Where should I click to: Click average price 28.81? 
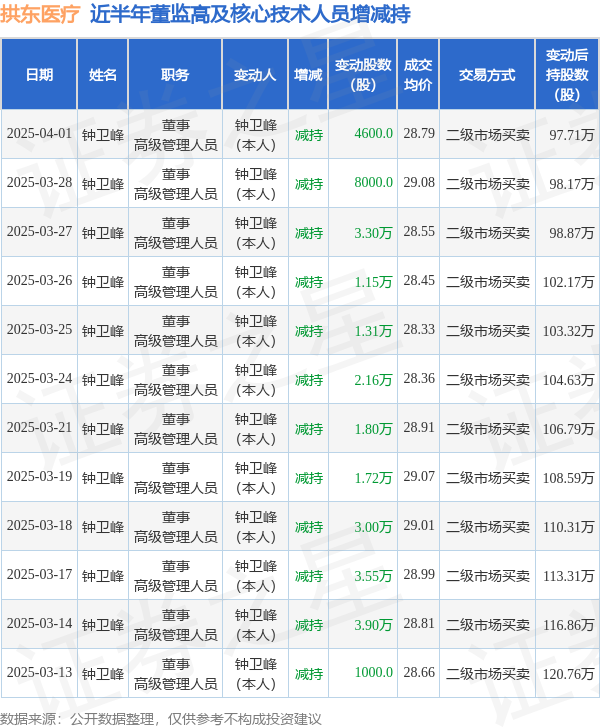(x=419, y=624)
